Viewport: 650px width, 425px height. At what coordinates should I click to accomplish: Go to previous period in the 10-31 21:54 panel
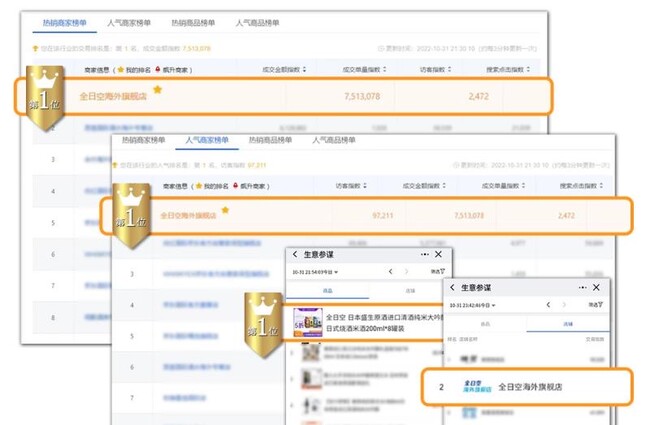coord(390,271)
